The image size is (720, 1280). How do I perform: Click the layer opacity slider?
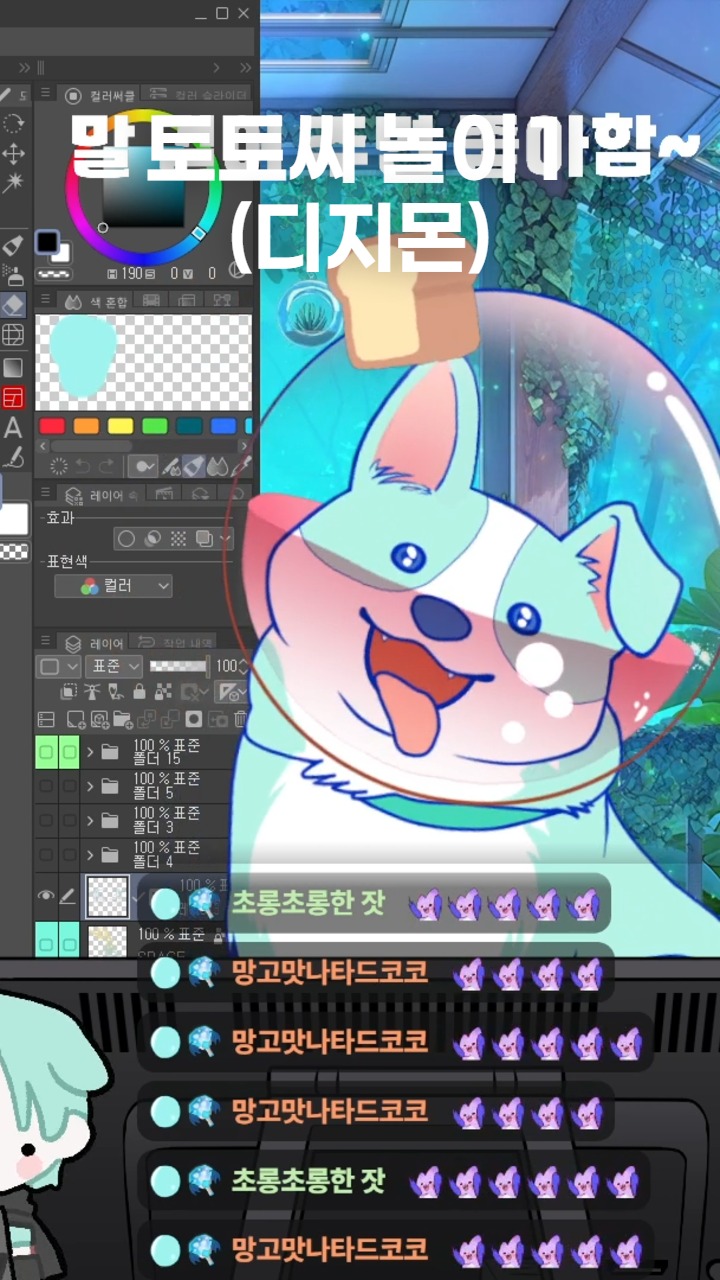coord(178,666)
